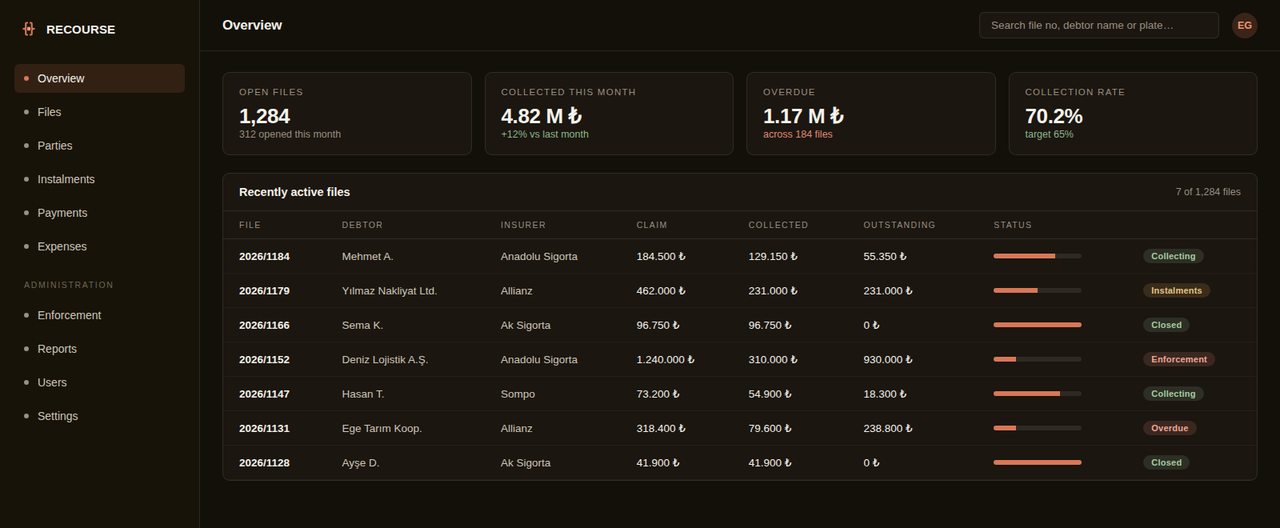Click the Overdue badge for Ege Tarım Koop.

click(1169, 428)
